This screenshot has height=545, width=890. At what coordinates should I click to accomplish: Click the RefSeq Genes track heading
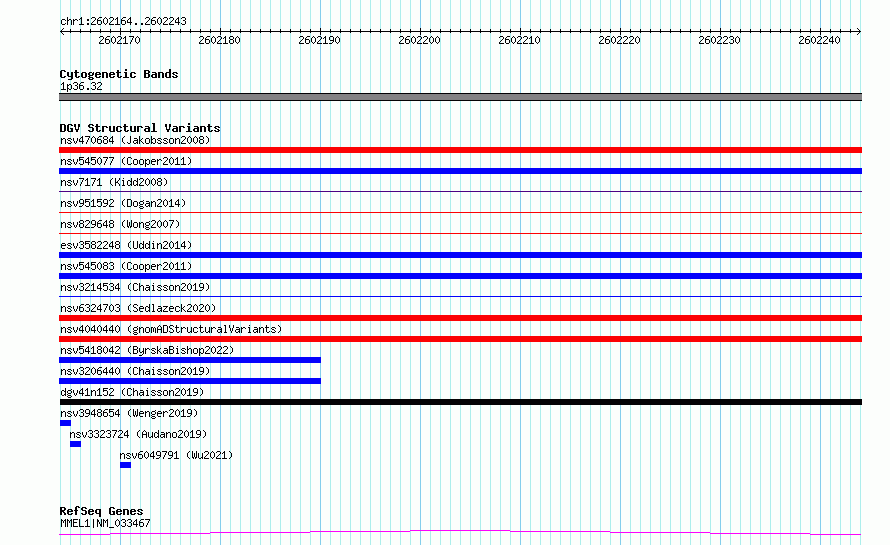pyautogui.click(x=101, y=511)
